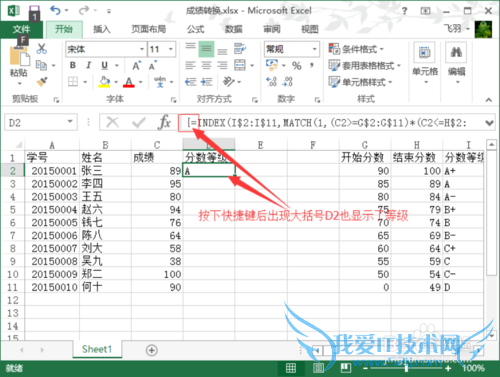The height and width of the screenshot is (377, 500).
Task: Toggle Italic formatting
Action: [88, 65]
